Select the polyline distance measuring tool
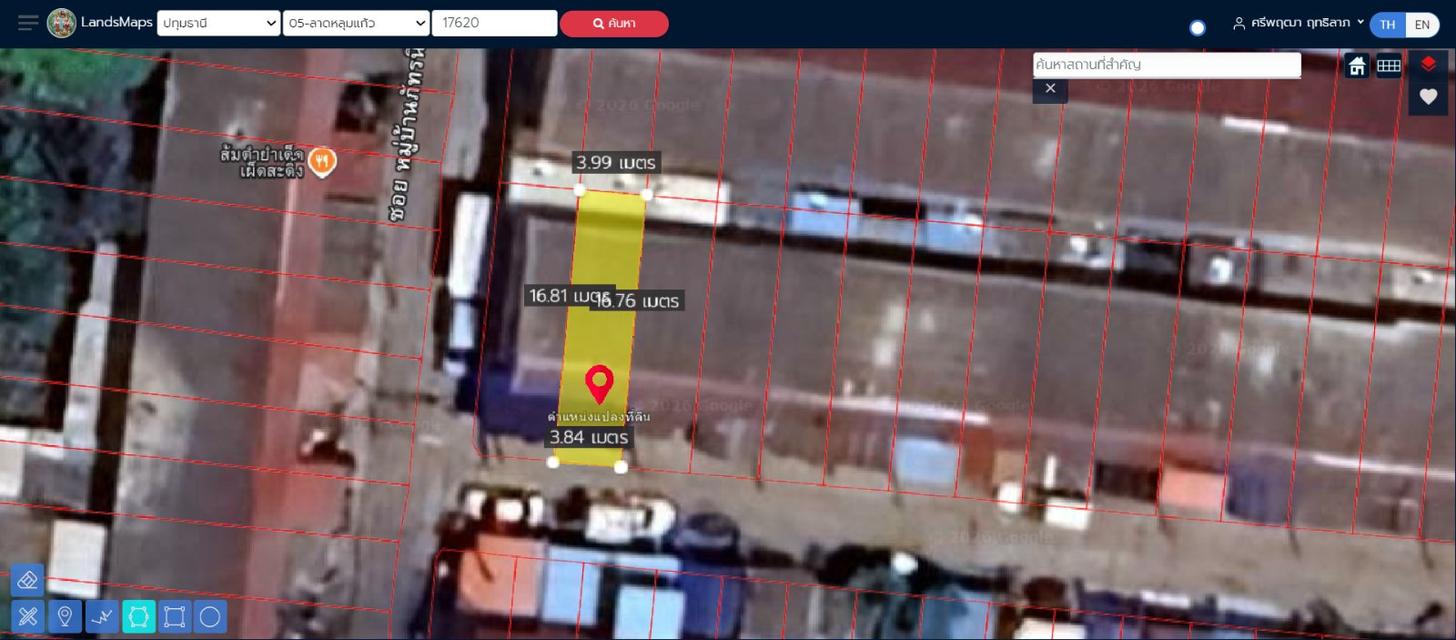Screen dimensions: 1456x640 point(102,616)
